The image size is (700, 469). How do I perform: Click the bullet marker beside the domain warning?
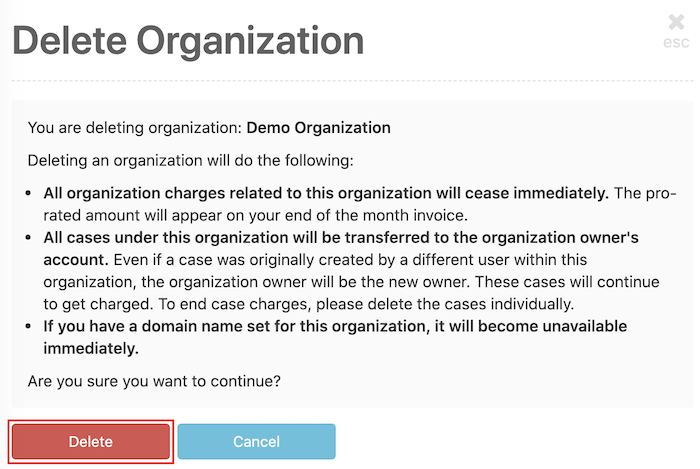pos(33,327)
